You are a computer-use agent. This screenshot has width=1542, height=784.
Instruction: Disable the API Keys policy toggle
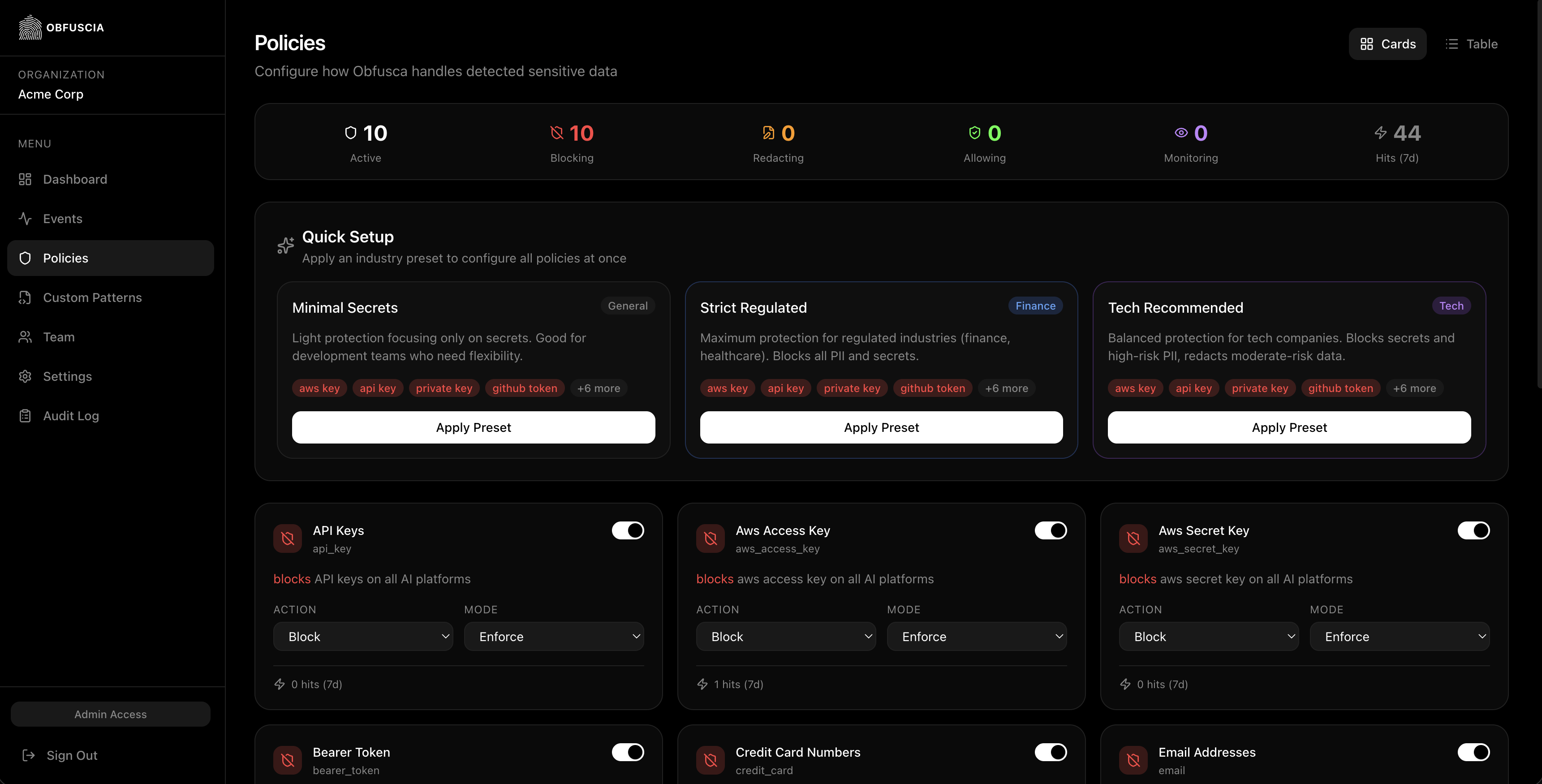click(x=627, y=530)
